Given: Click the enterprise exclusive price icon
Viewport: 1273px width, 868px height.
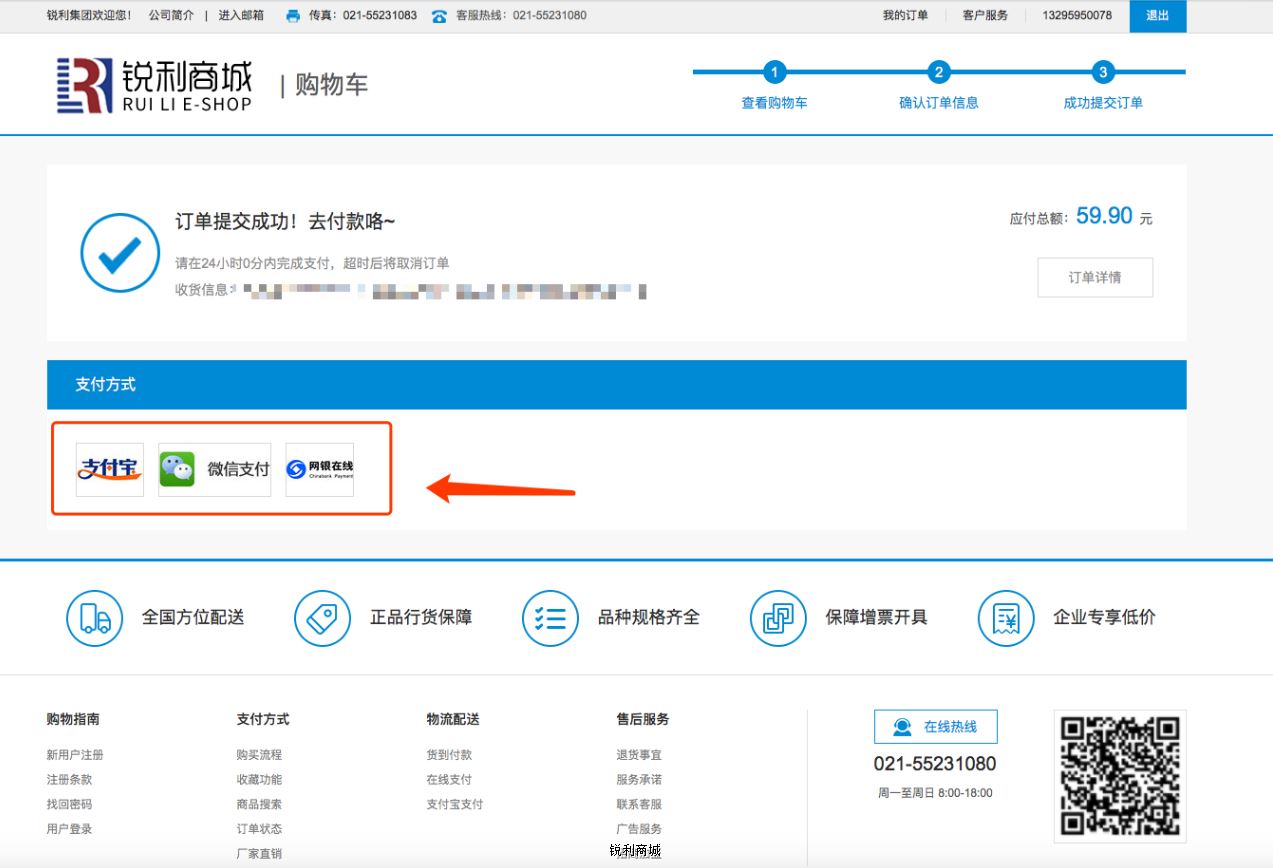Looking at the screenshot, I should click(x=1006, y=618).
